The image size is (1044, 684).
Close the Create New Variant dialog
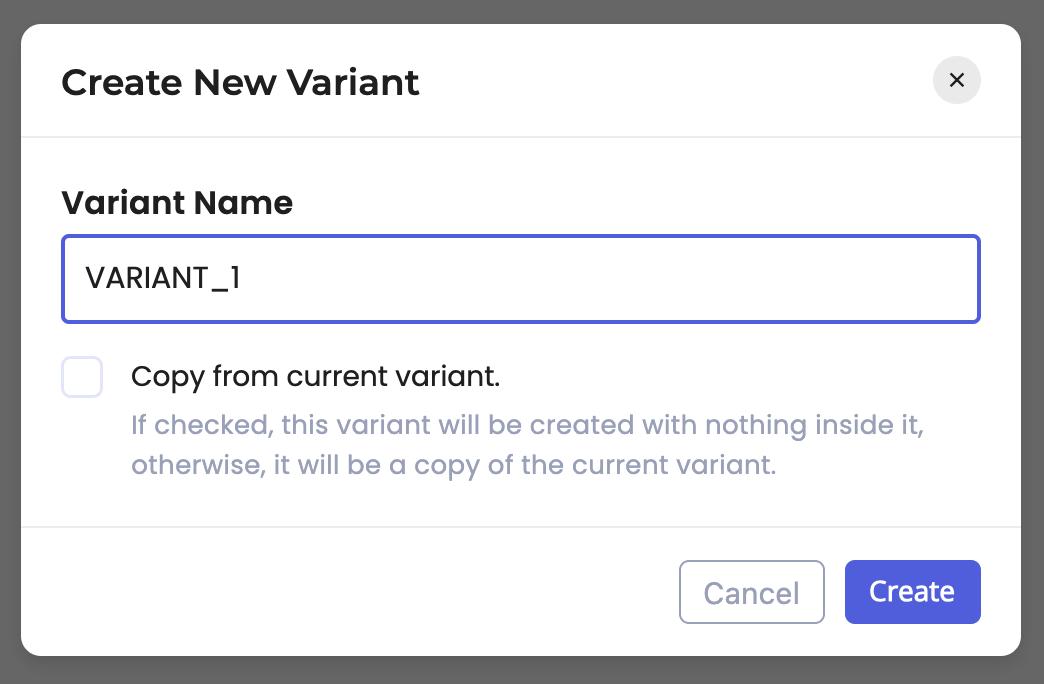coord(956,80)
